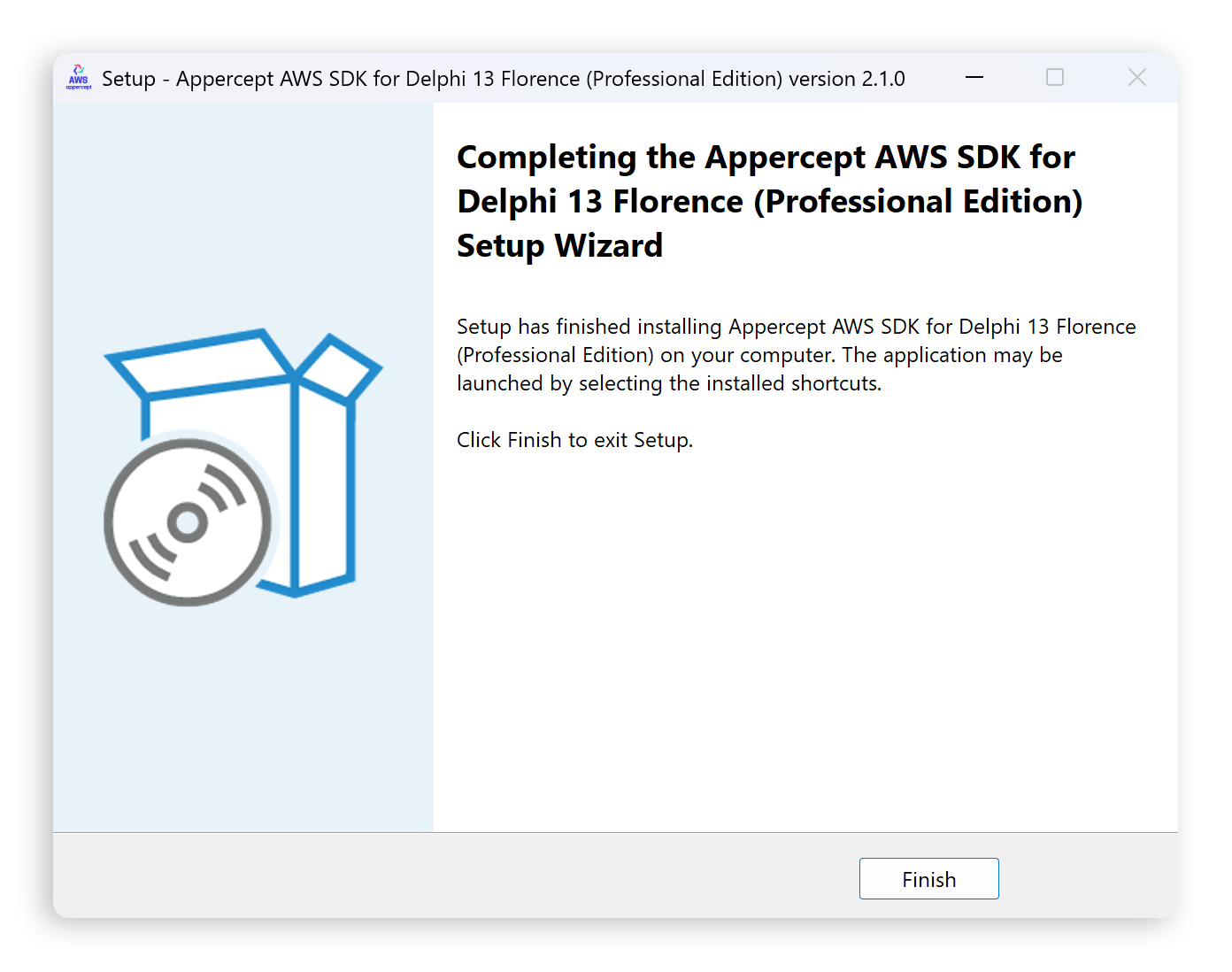Image resolution: width=1232 pixels, height=972 pixels.
Task: Click 'version 2.1.0' in the title bar
Action: pos(846,79)
